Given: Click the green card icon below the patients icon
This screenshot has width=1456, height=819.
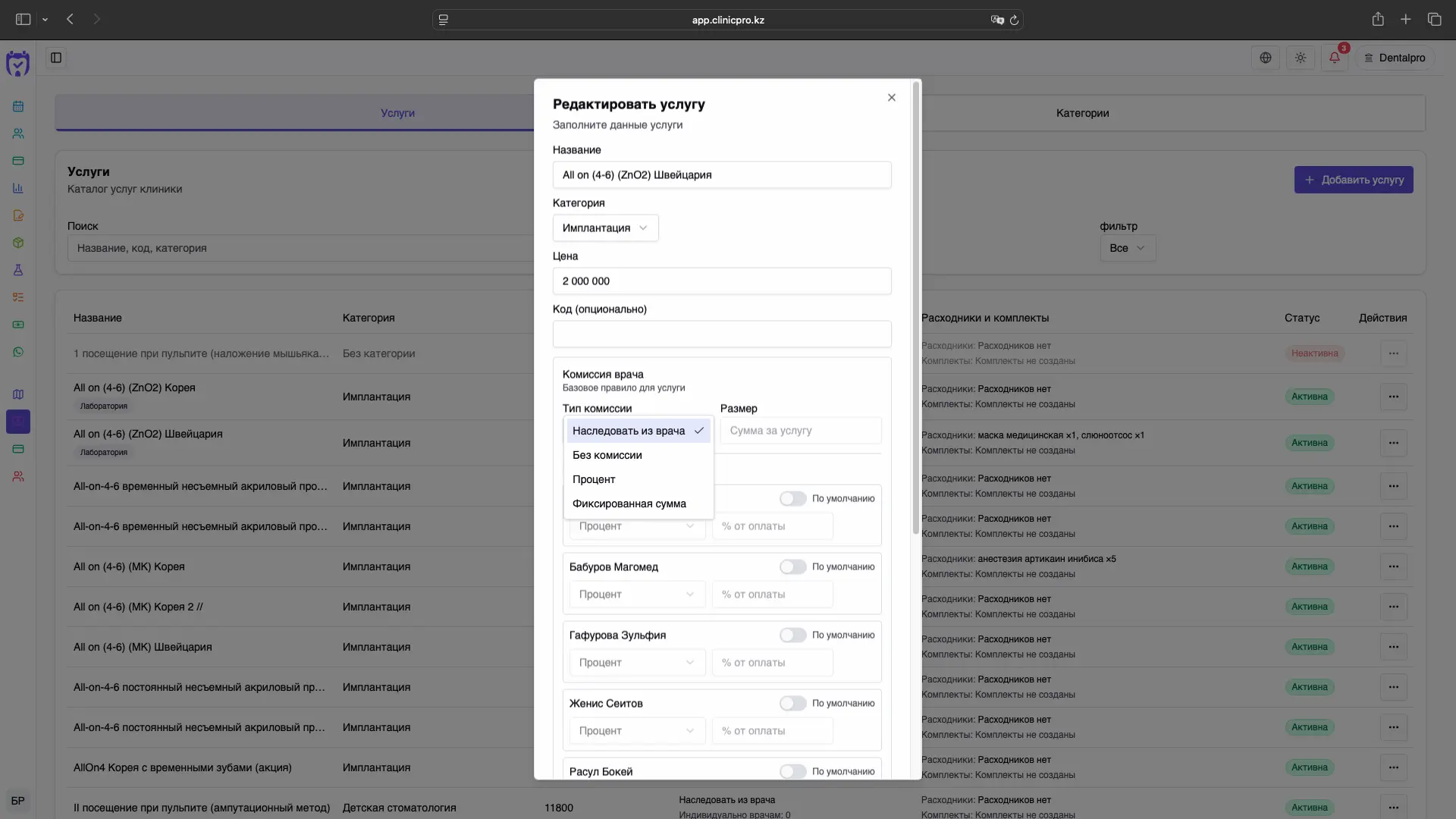Looking at the screenshot, I should pos(18,161).
